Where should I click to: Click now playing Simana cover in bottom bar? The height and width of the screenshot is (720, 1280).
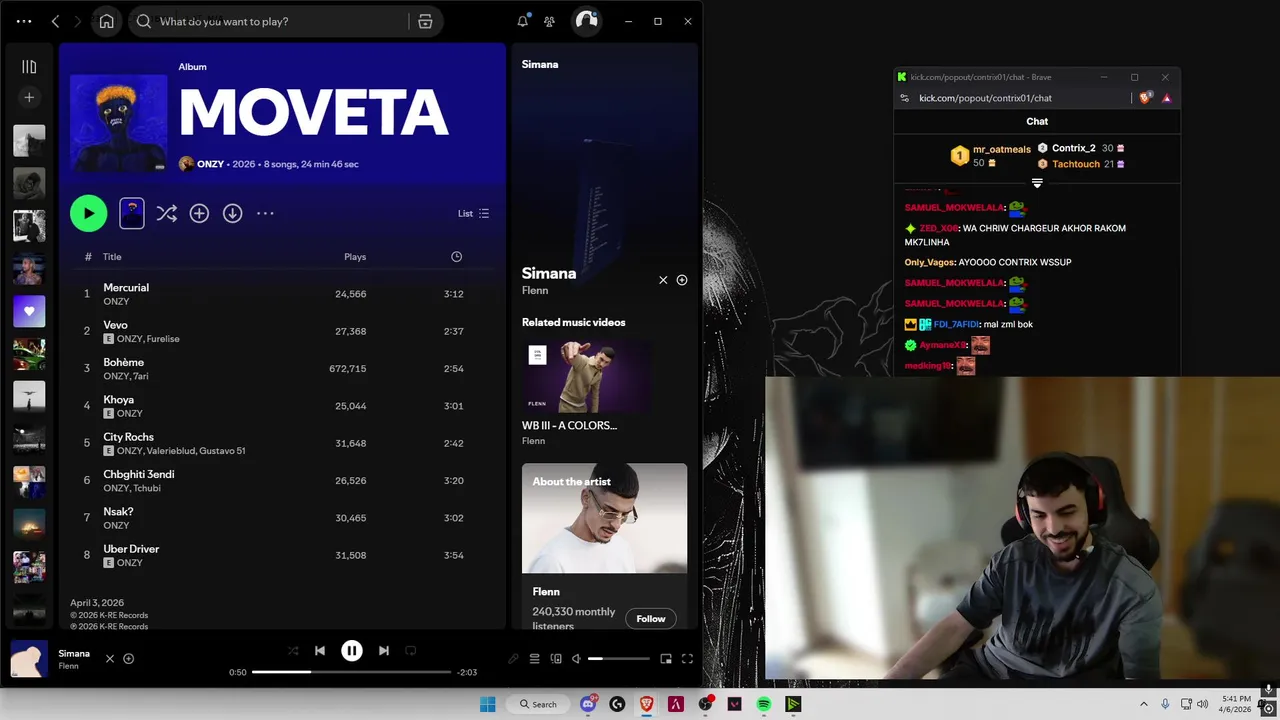click(x=29, y=659)
